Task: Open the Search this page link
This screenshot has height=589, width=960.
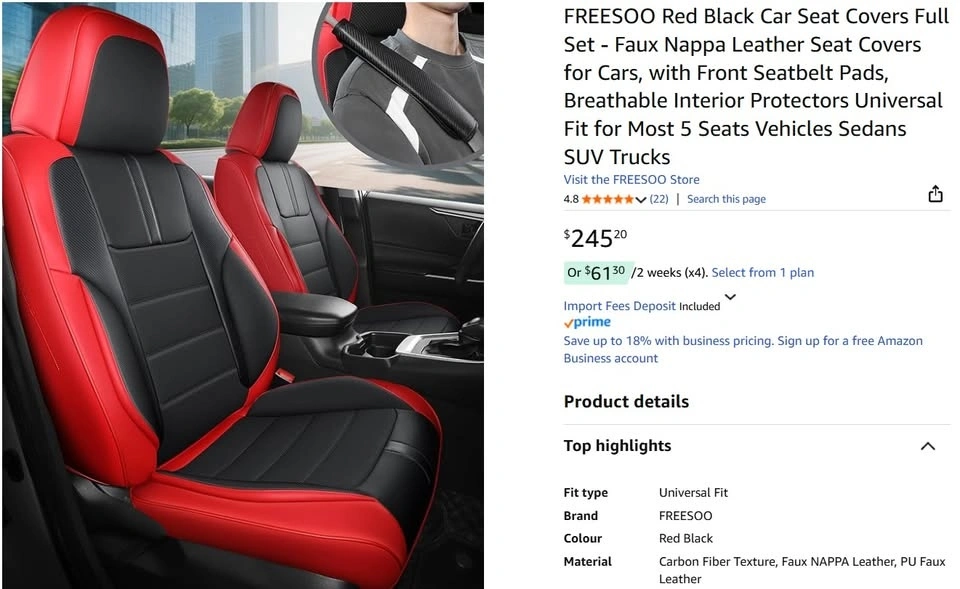Action: pos(726,199)
